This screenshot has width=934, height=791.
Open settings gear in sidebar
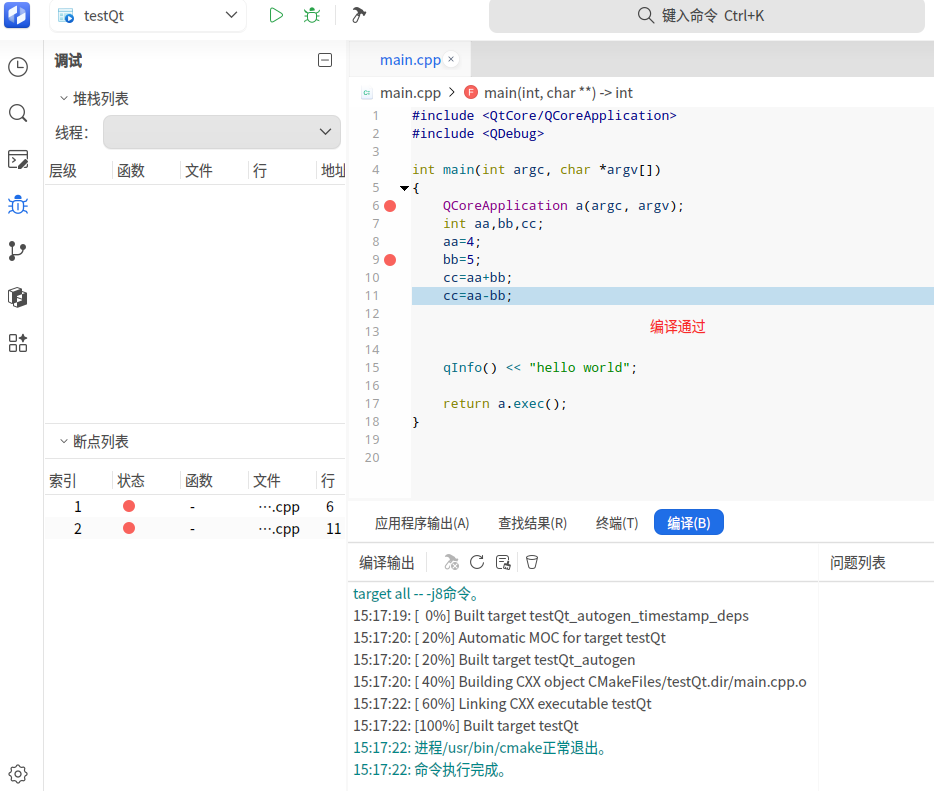18,774
